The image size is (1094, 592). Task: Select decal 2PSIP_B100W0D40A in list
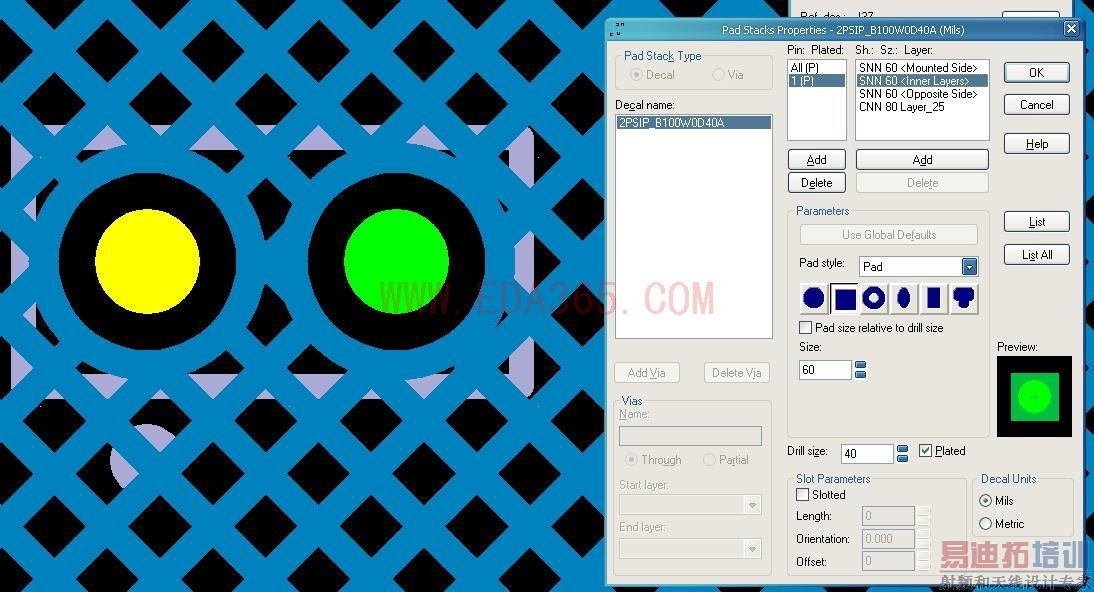[x=694, y=123]
